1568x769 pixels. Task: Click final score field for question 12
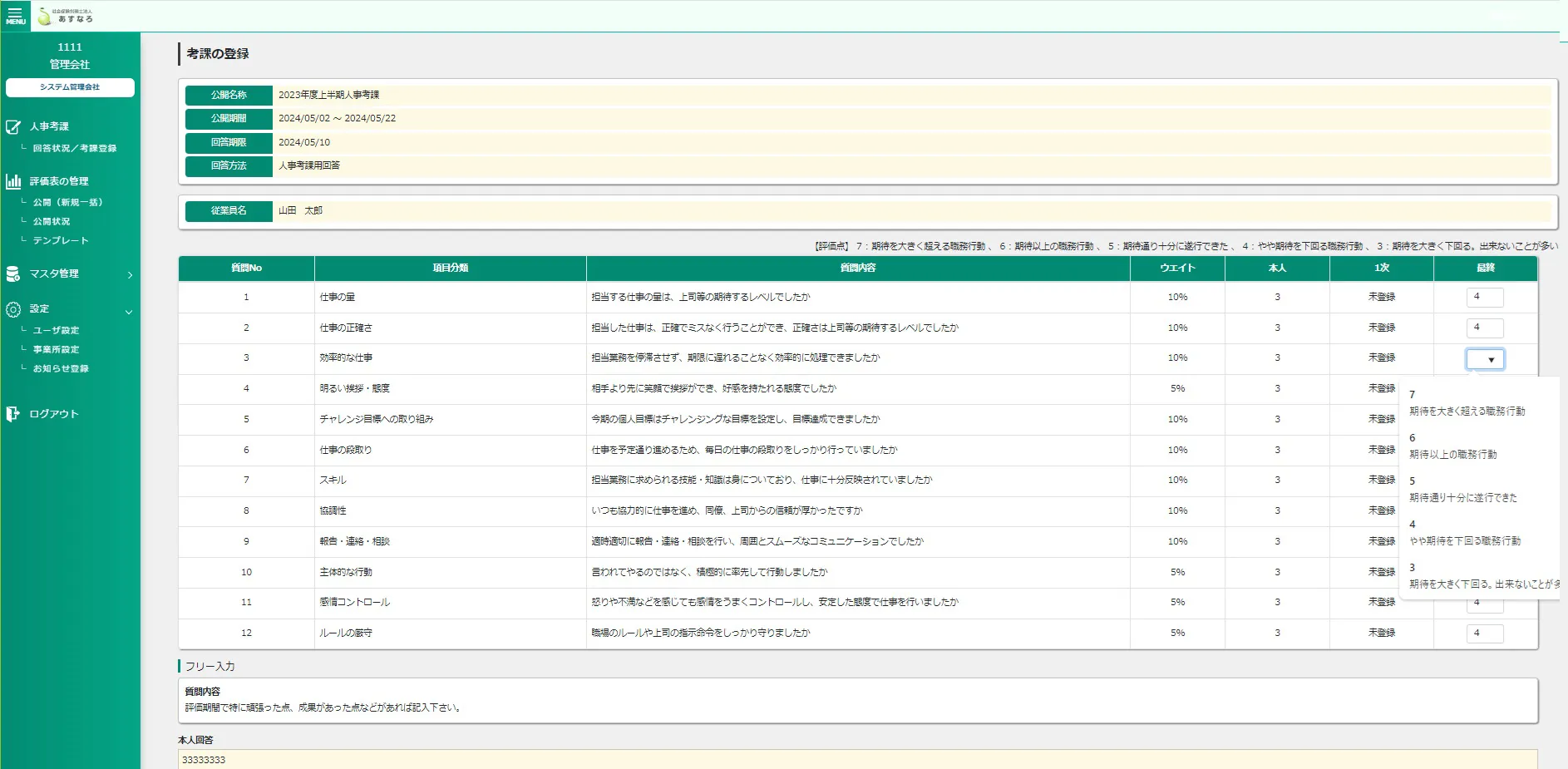tap(1485, 633)
